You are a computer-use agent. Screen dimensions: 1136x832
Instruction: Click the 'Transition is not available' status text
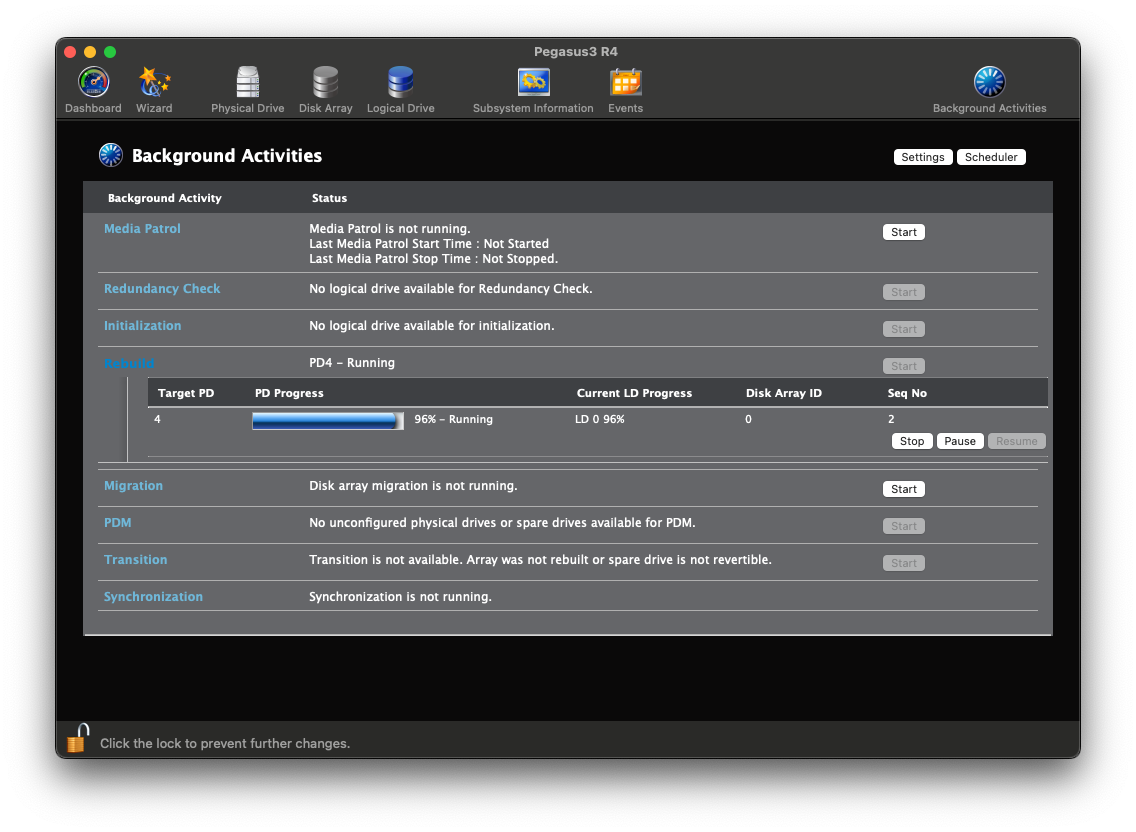coord(540,559)
